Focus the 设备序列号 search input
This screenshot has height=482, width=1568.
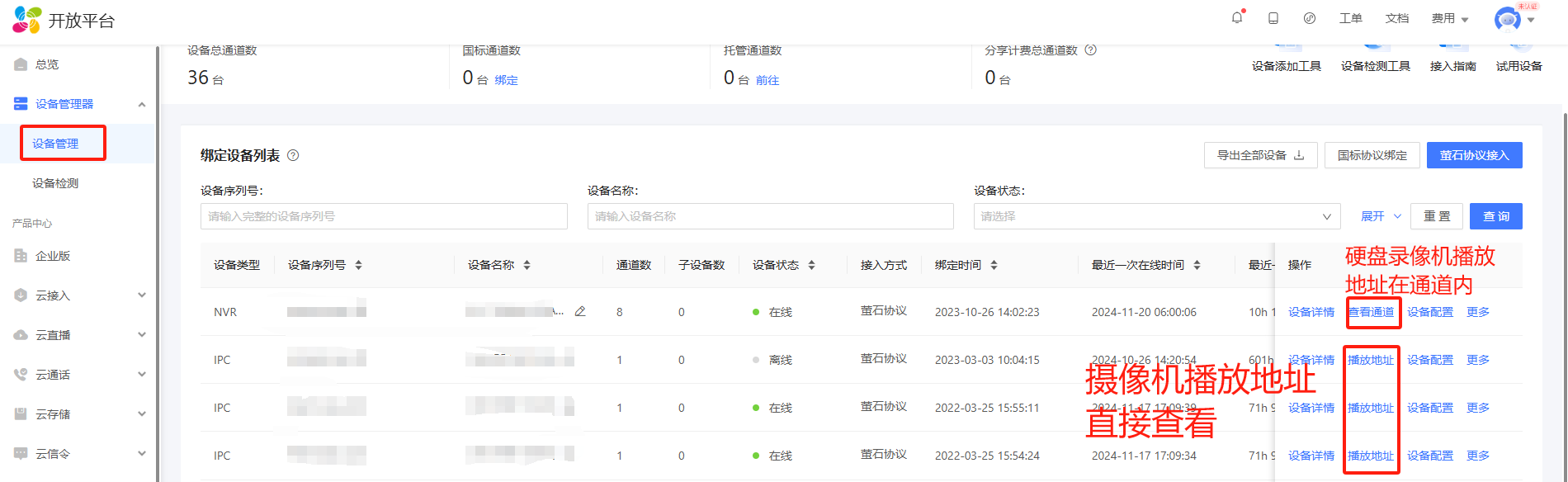point(384,216)
